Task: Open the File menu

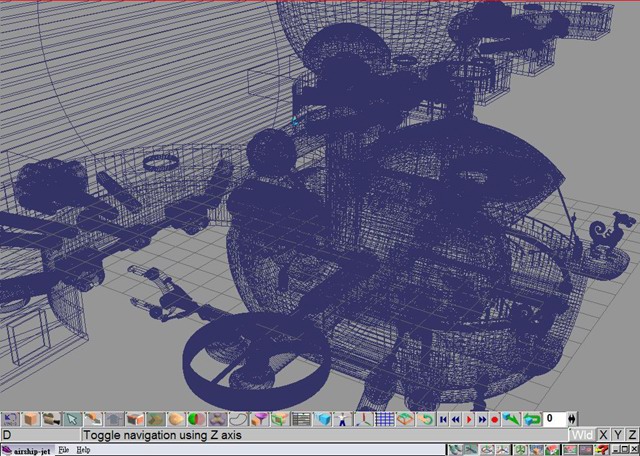Action: pyautogui.click(x=63, y=450)
